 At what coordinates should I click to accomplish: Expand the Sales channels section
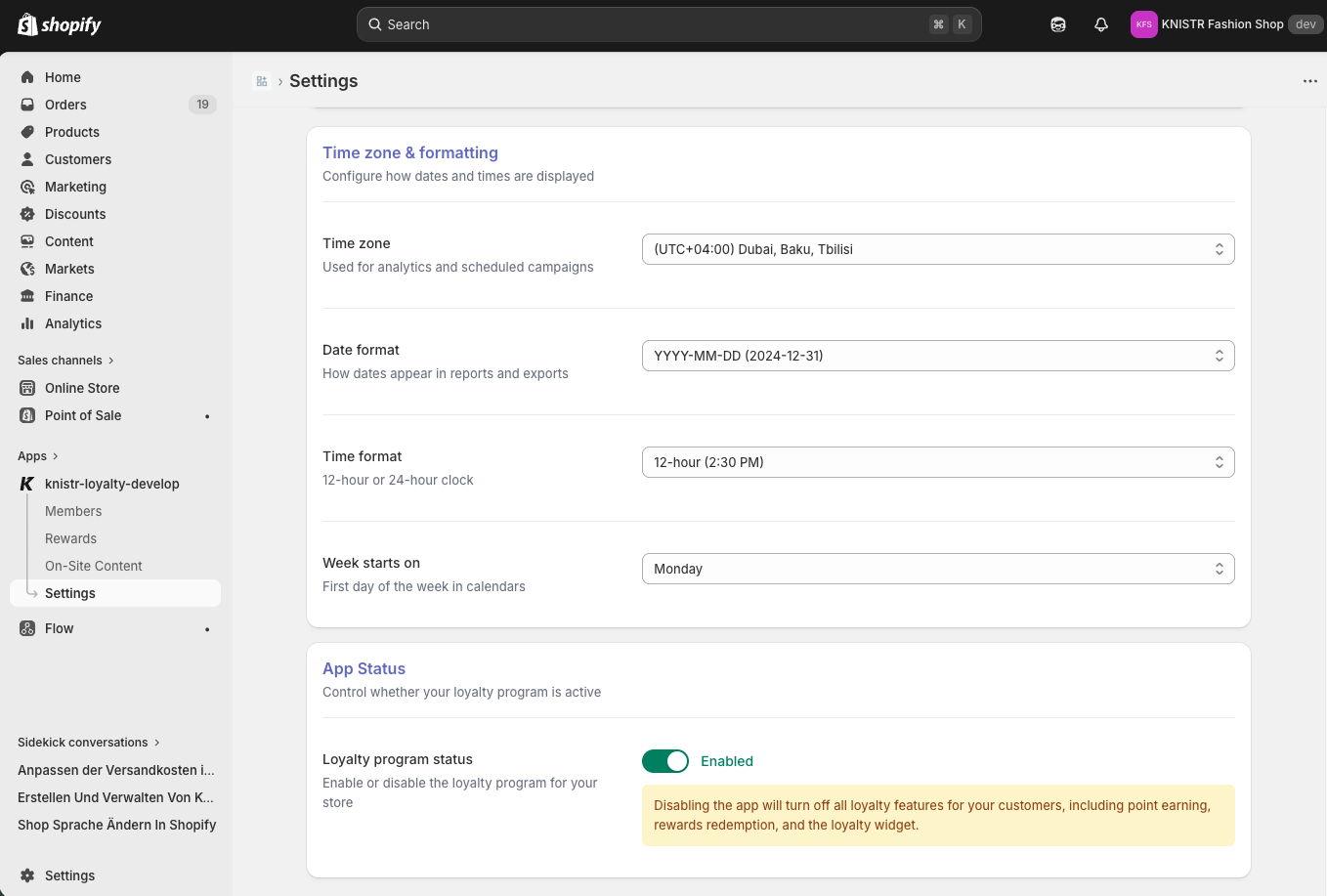click(x=66, y=361)
